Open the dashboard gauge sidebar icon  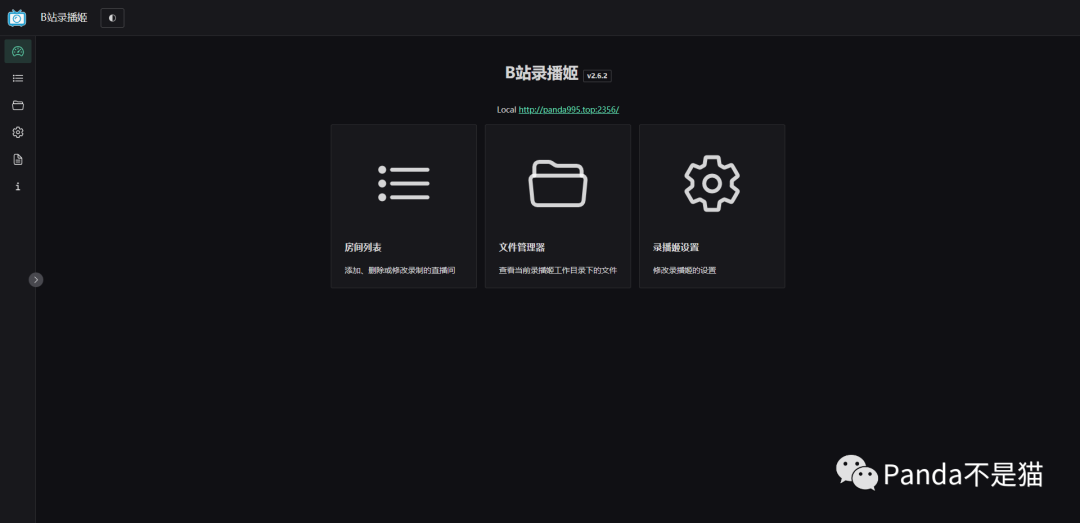click(x=18, y=51)
